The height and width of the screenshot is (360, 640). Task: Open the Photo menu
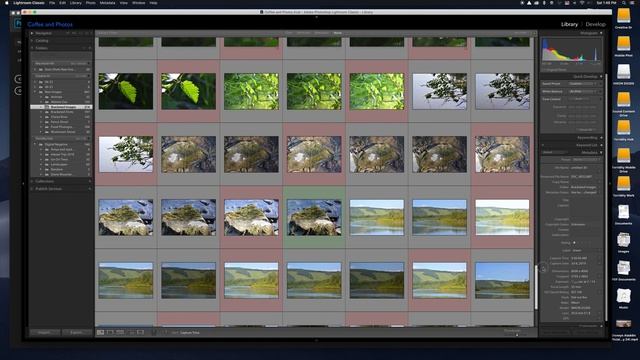click(x=91, y=3)
